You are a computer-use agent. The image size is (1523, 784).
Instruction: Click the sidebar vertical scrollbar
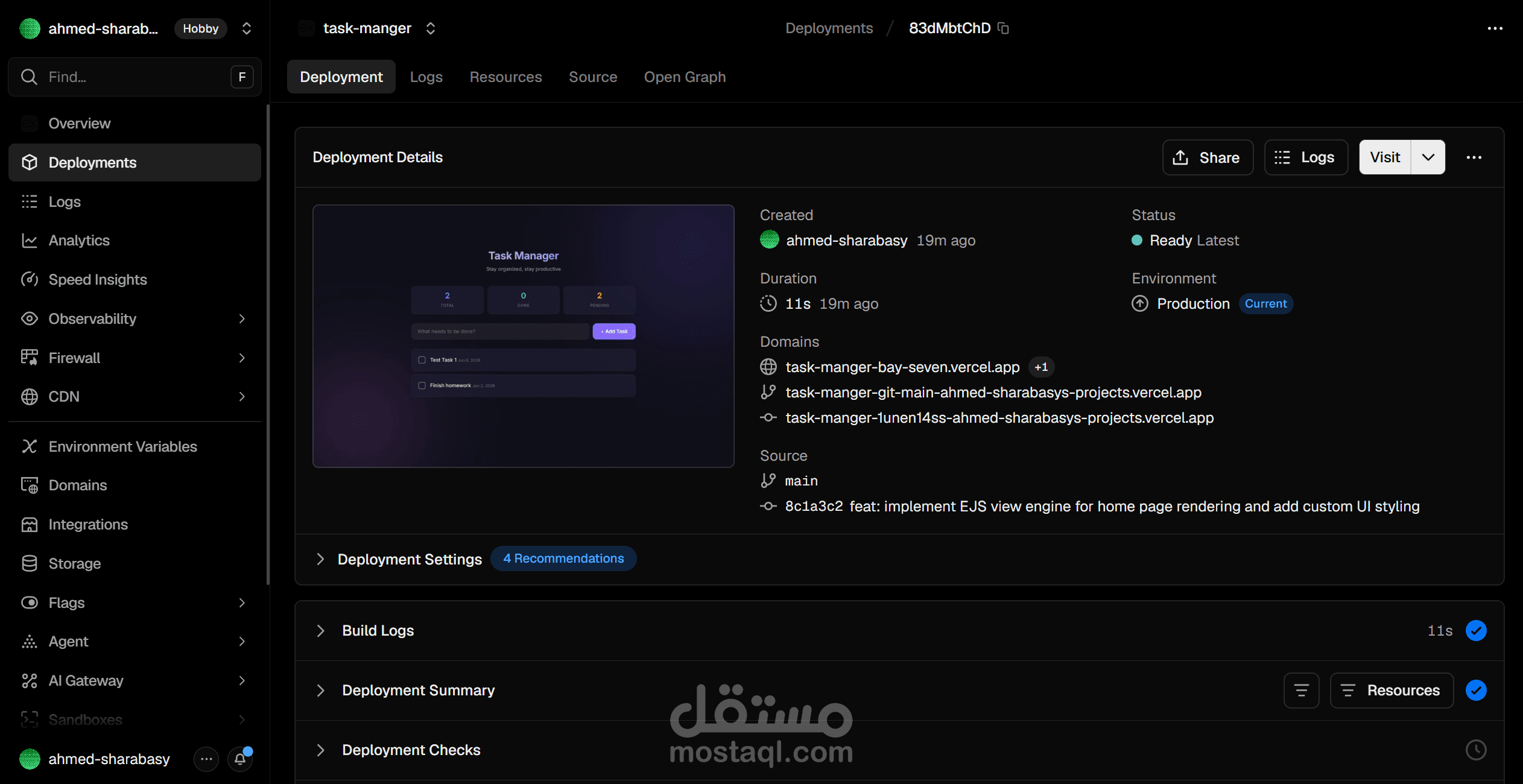pos(268,344)
